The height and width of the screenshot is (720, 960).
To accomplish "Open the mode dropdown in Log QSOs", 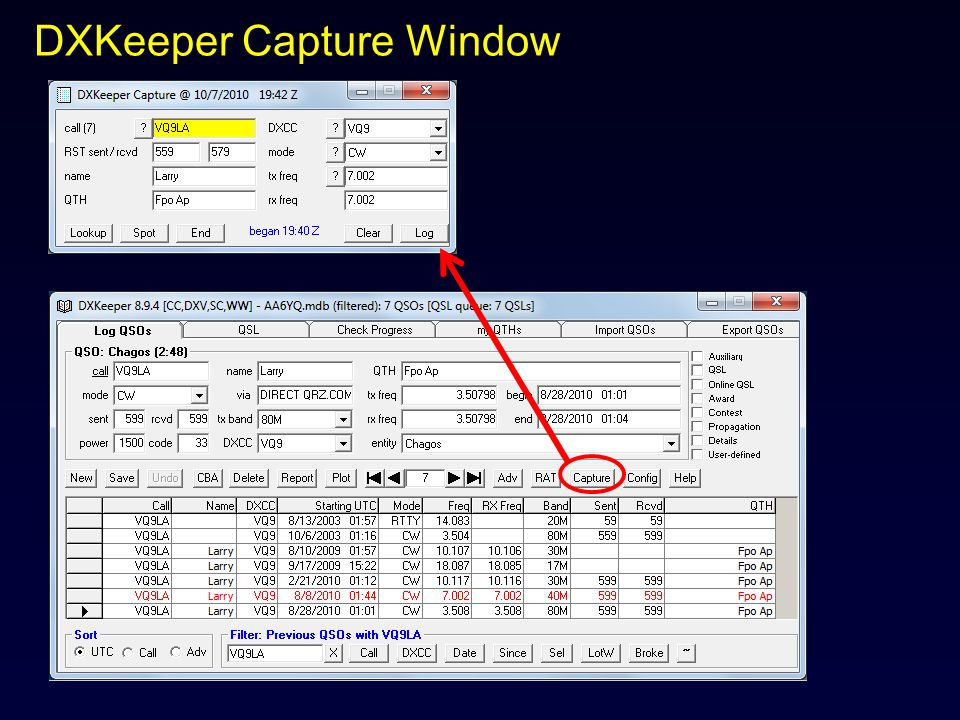I will click(199, 396).
